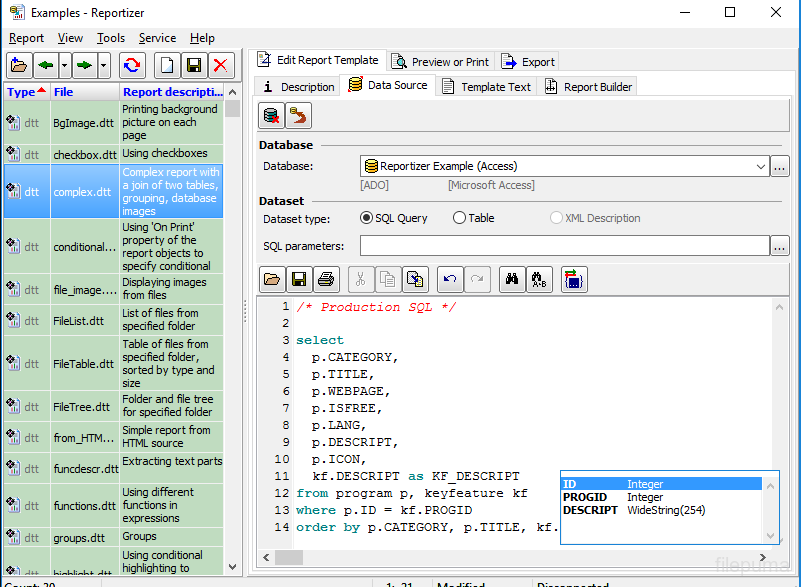
Task: Select the SQL Query radio button
Action: 366,218
